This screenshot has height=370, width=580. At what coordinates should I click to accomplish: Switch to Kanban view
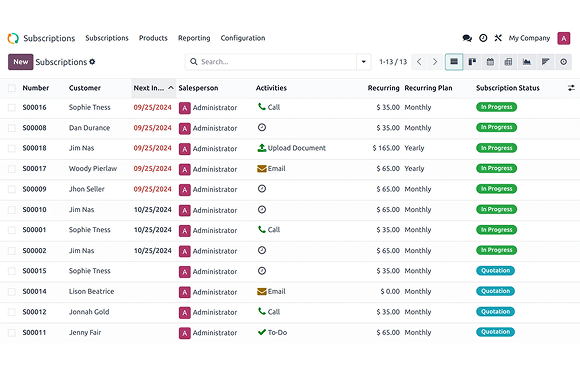coord(472,62)
